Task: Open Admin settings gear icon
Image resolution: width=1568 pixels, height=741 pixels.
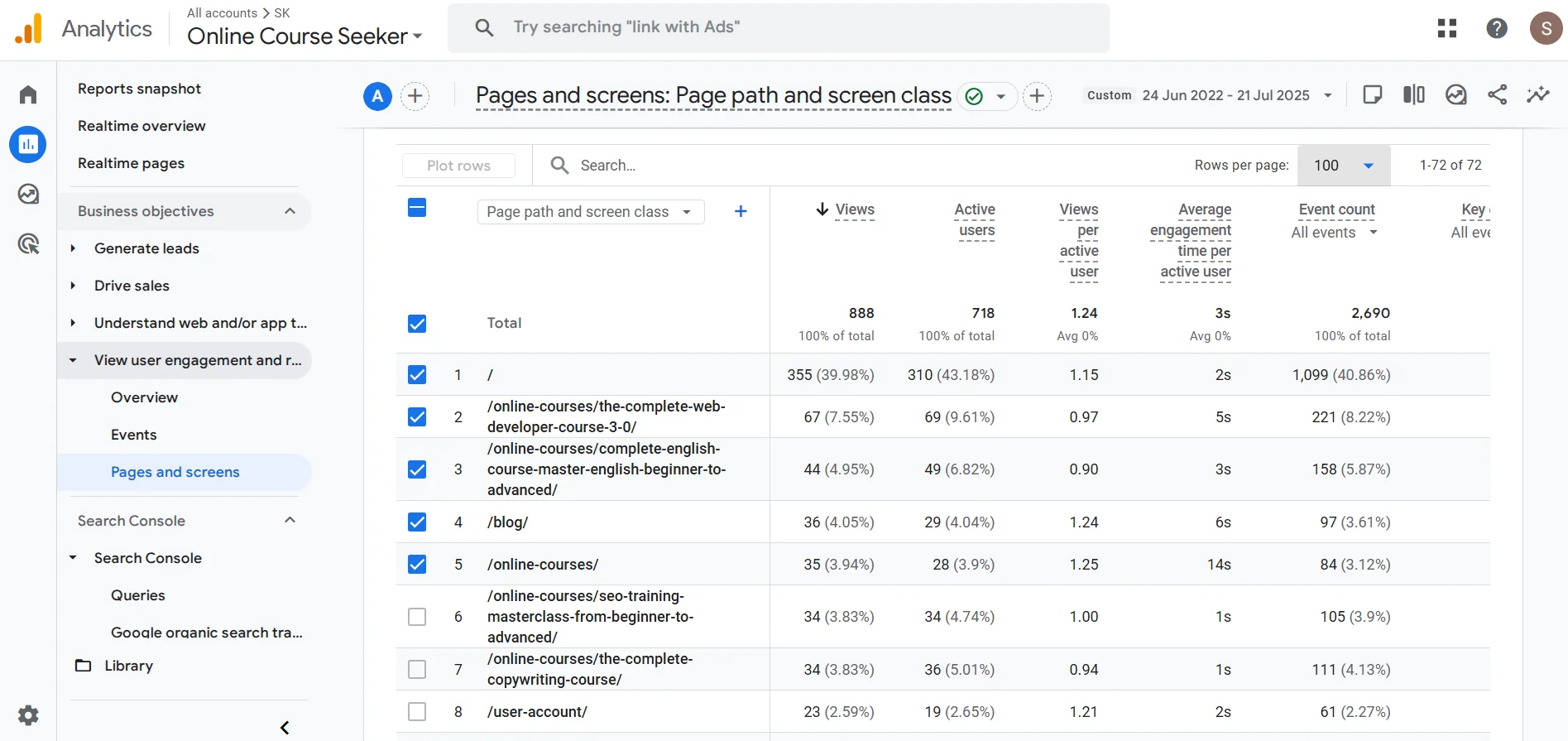Action: click(x=28, y=715)
